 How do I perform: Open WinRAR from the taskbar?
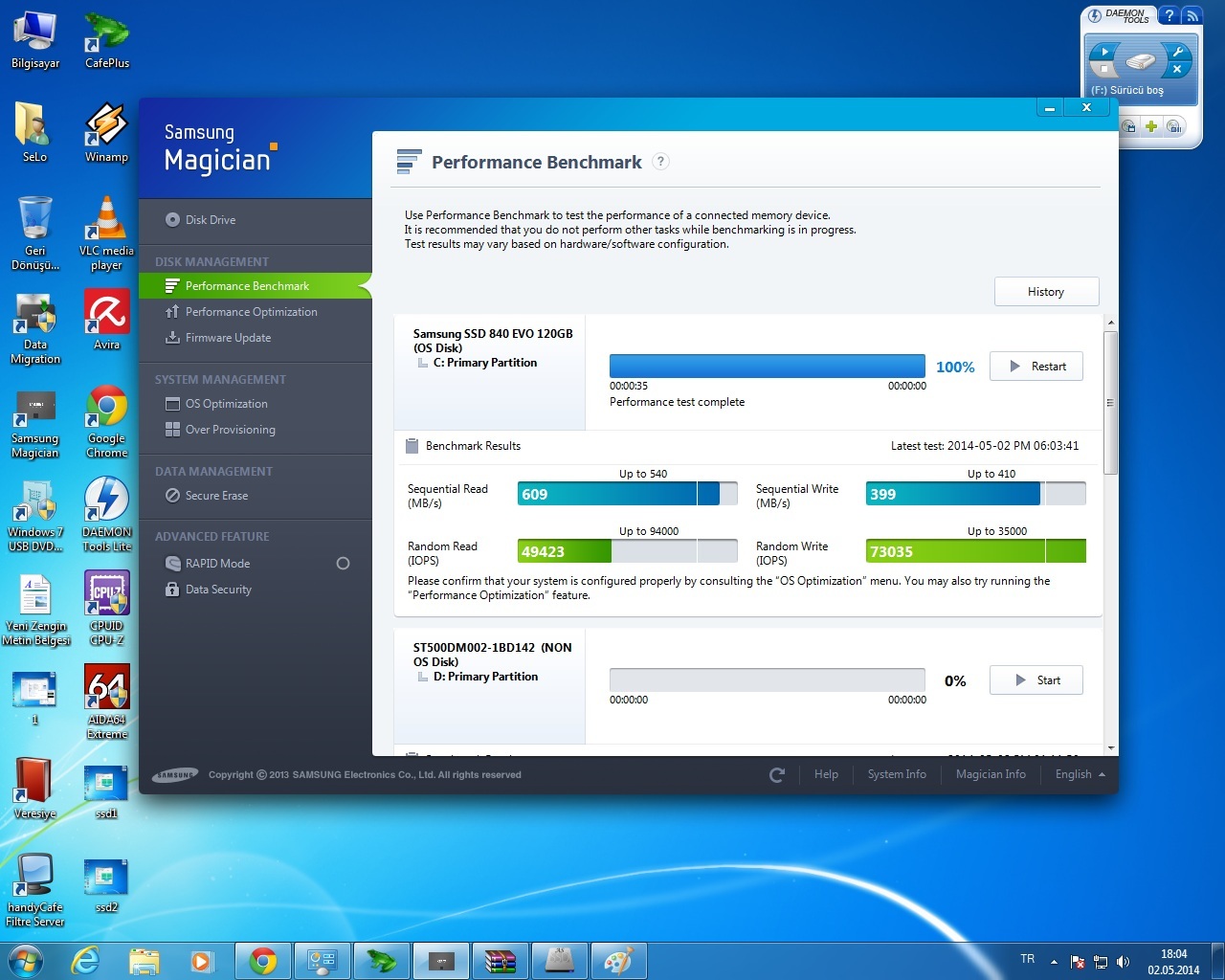(500, 961)
